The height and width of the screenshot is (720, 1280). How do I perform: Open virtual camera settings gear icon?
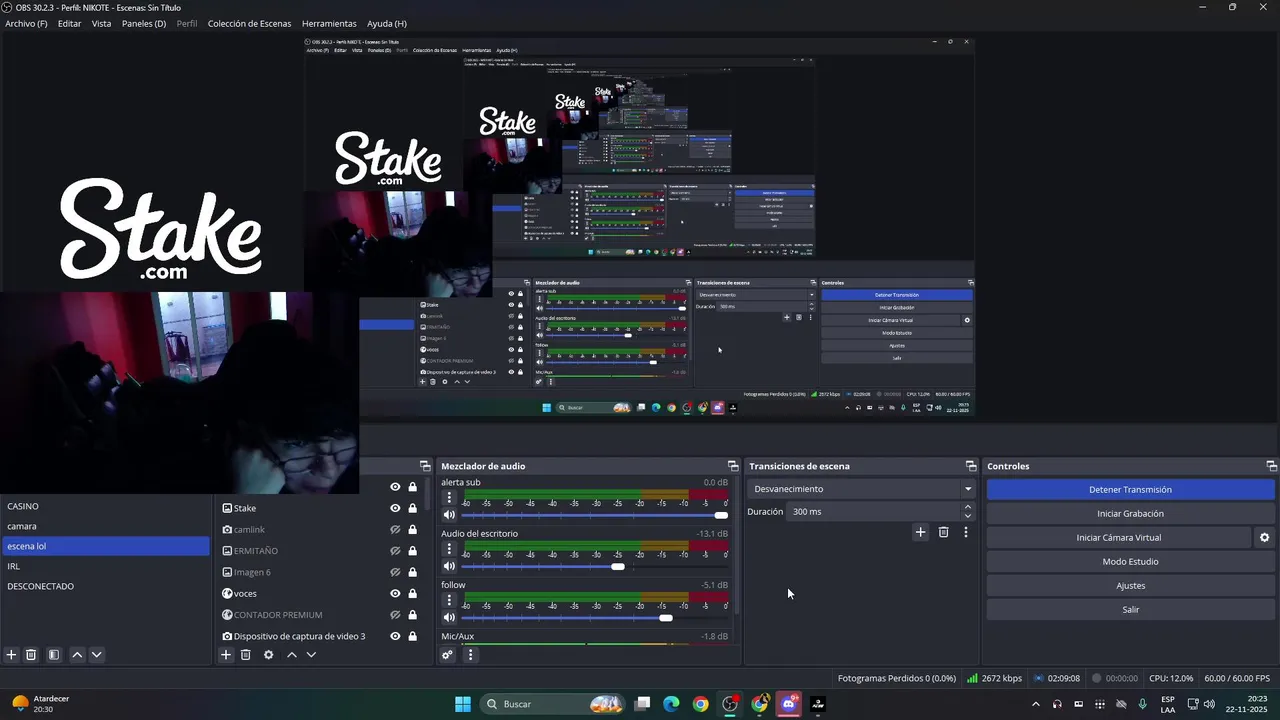coord(1264,538)
